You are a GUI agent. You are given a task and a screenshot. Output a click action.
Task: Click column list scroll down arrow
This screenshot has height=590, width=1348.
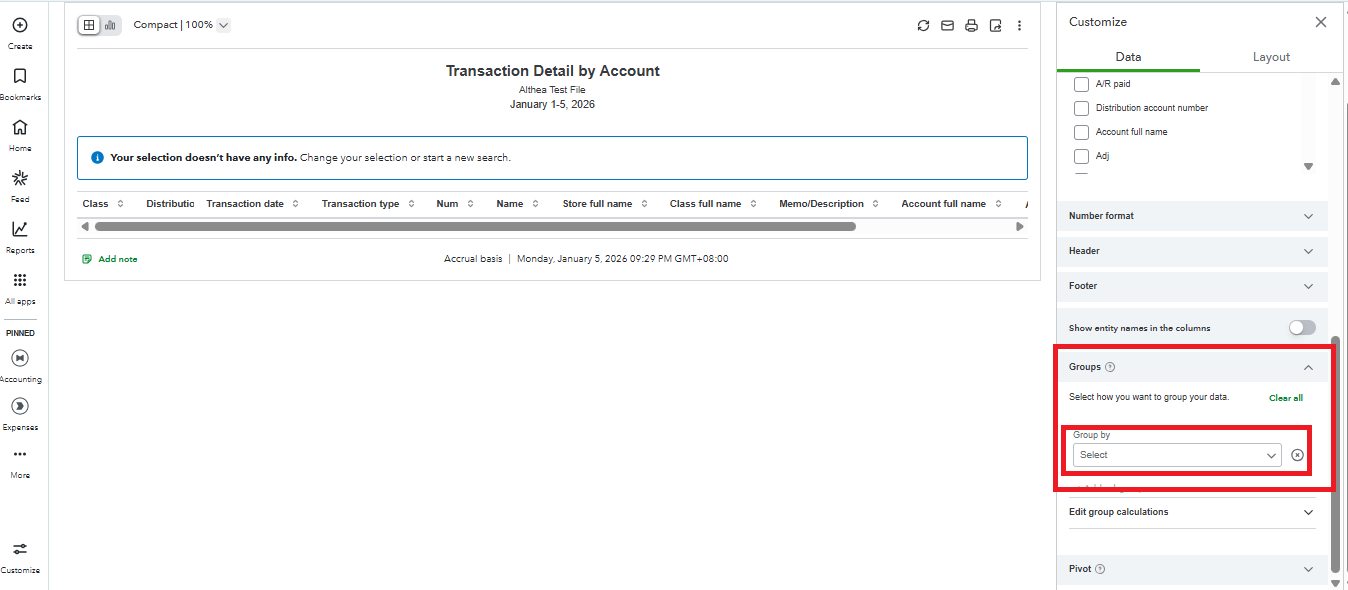point(1308,167)
